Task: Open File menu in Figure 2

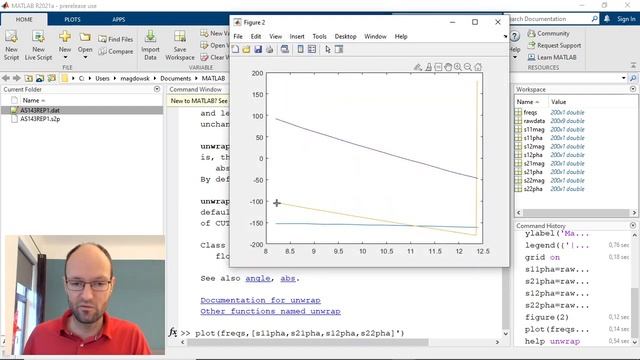Action: [x=238, y=36]
